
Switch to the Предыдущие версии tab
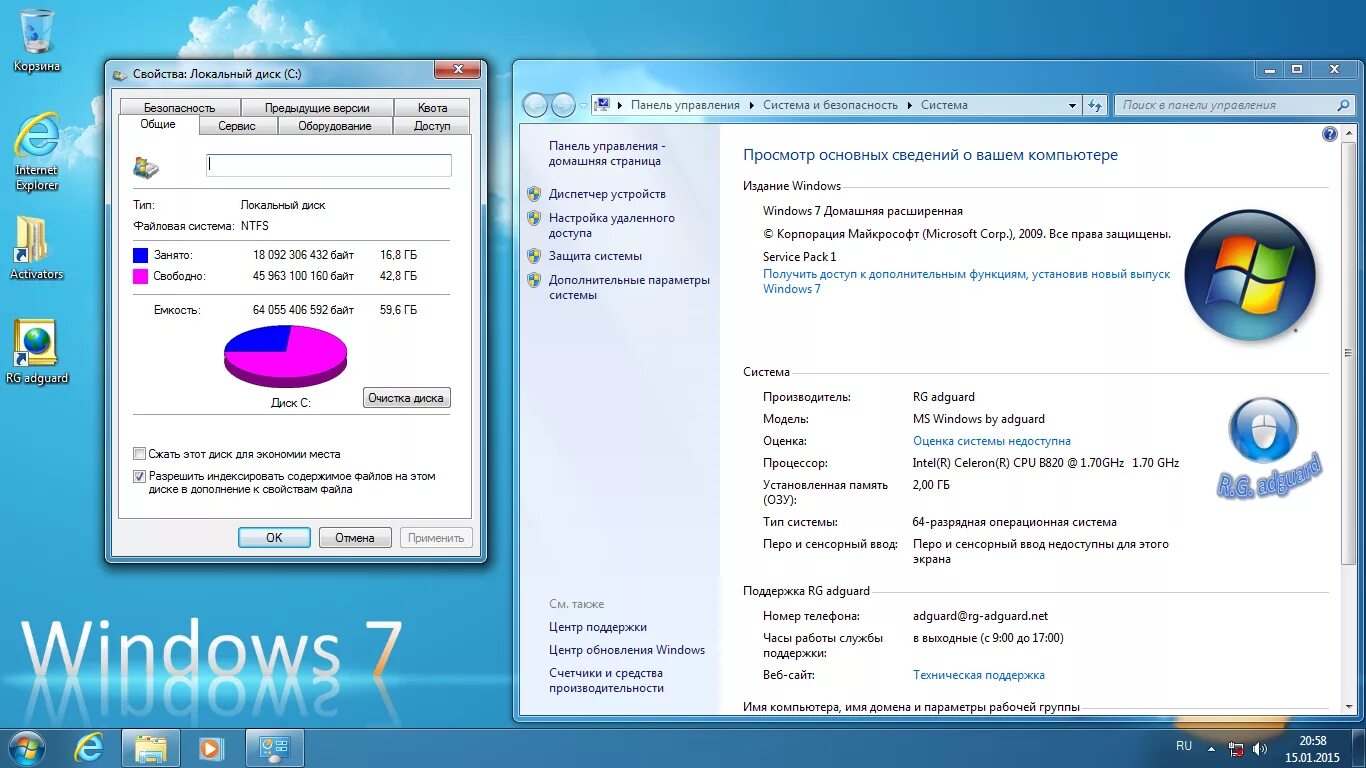(x=317, y=108)
